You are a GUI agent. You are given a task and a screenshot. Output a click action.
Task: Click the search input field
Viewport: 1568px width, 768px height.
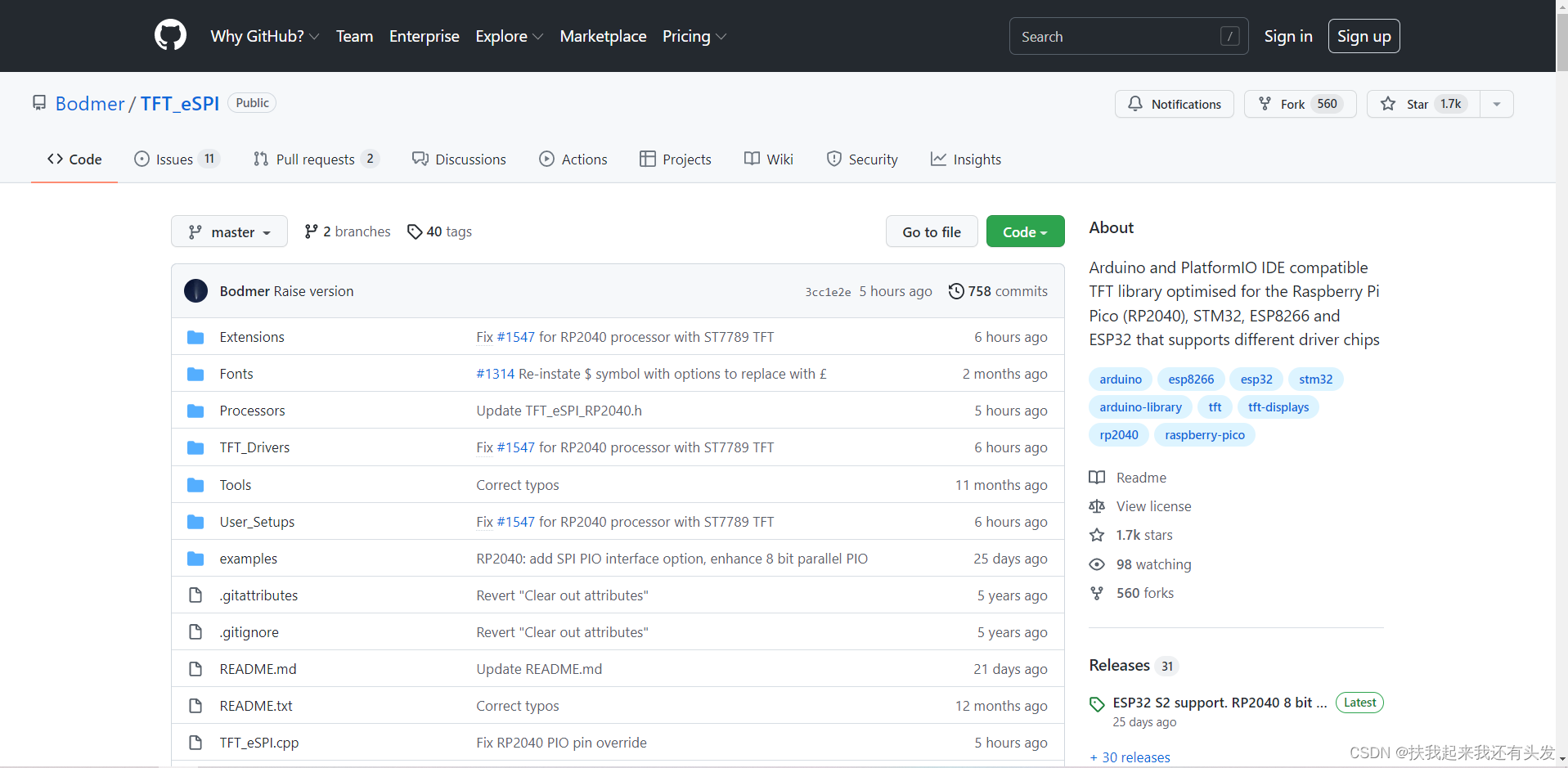[1129, 36]
